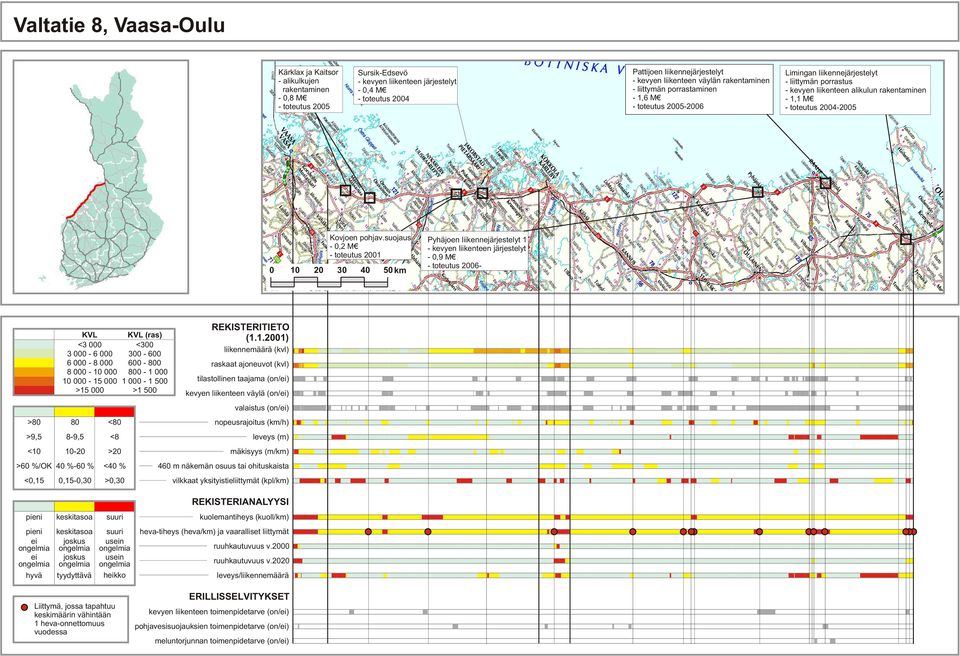Click "- liittymän porrastaminen" in the Pattijoki callout
This screenshot has width=960, height=656.
click(674, 89)
